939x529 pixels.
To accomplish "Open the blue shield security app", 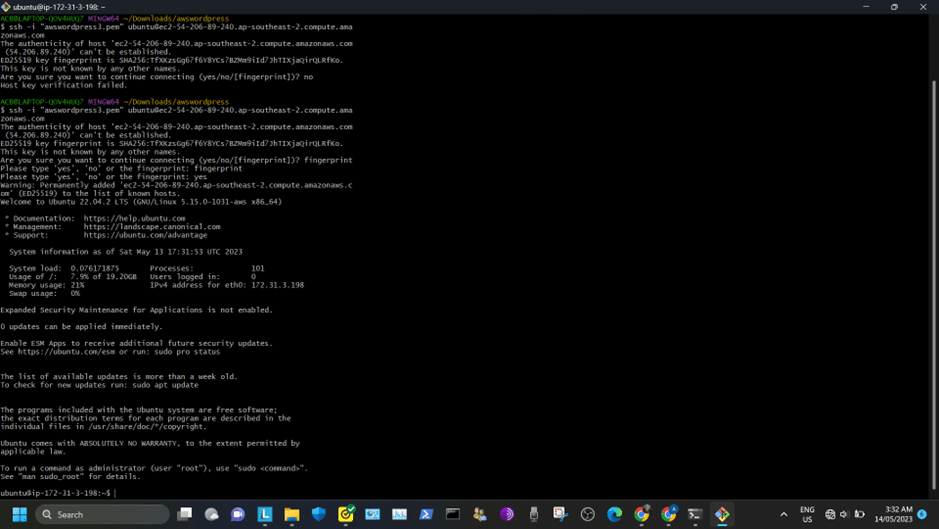I will coord(319,514).
